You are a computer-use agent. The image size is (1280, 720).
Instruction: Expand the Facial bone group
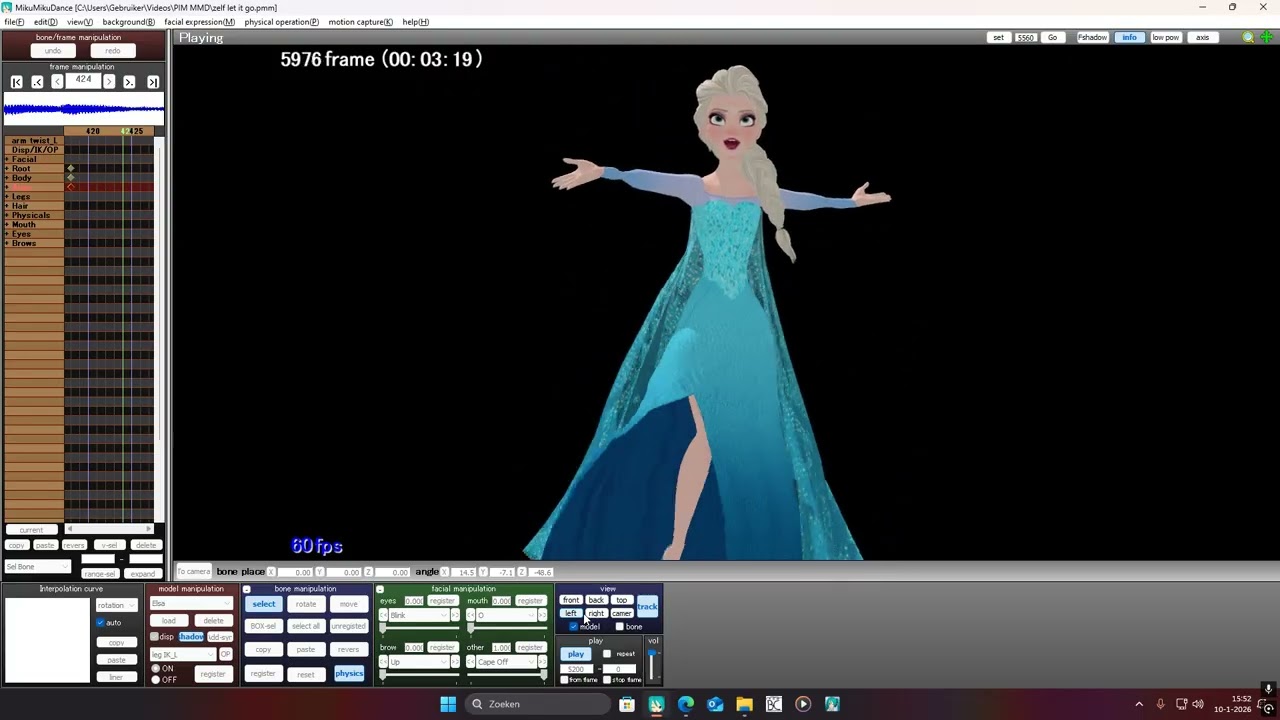pos(7,159)
